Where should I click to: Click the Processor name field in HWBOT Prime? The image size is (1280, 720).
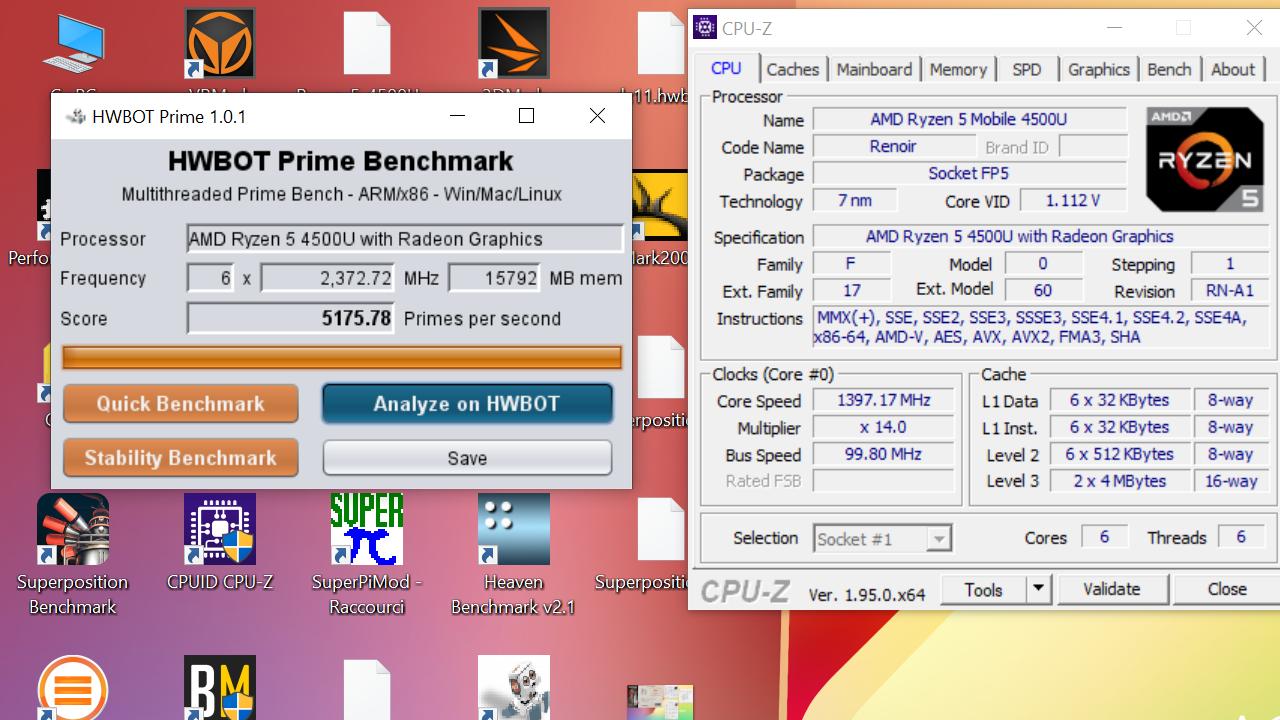point(405,239)
